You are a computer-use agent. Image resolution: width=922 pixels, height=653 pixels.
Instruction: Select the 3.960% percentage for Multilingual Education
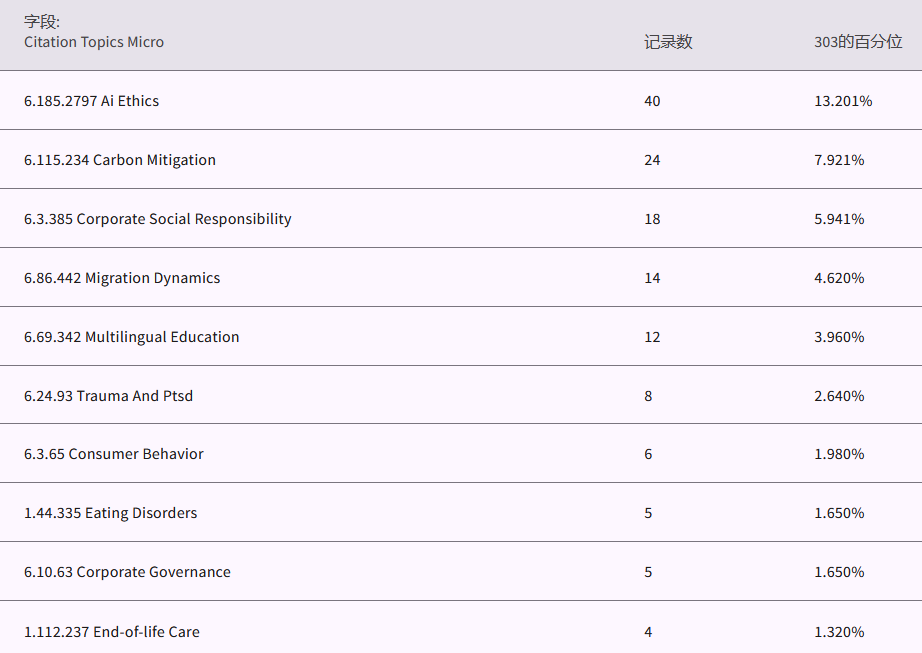point(839,337)
